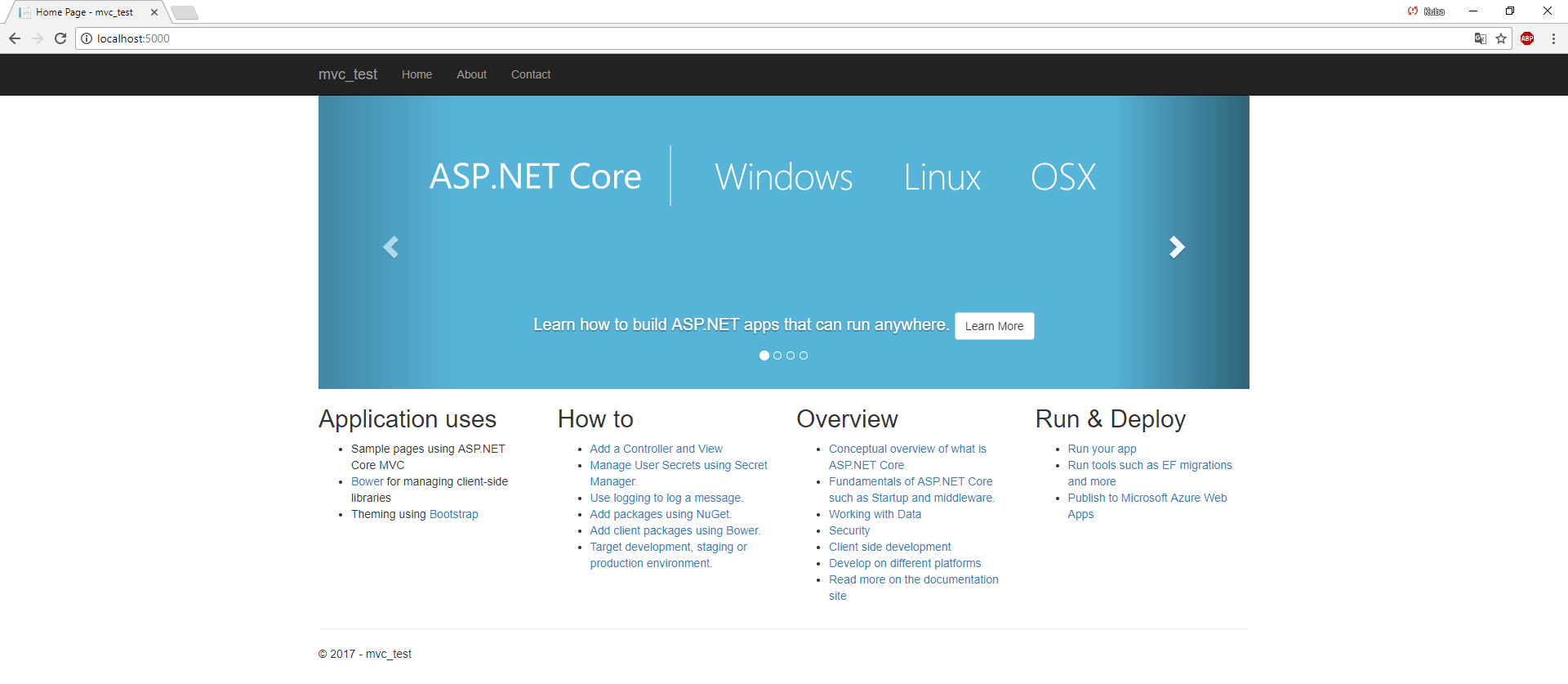
Task: Click the Learn More button
Action: tap(994, 326)
